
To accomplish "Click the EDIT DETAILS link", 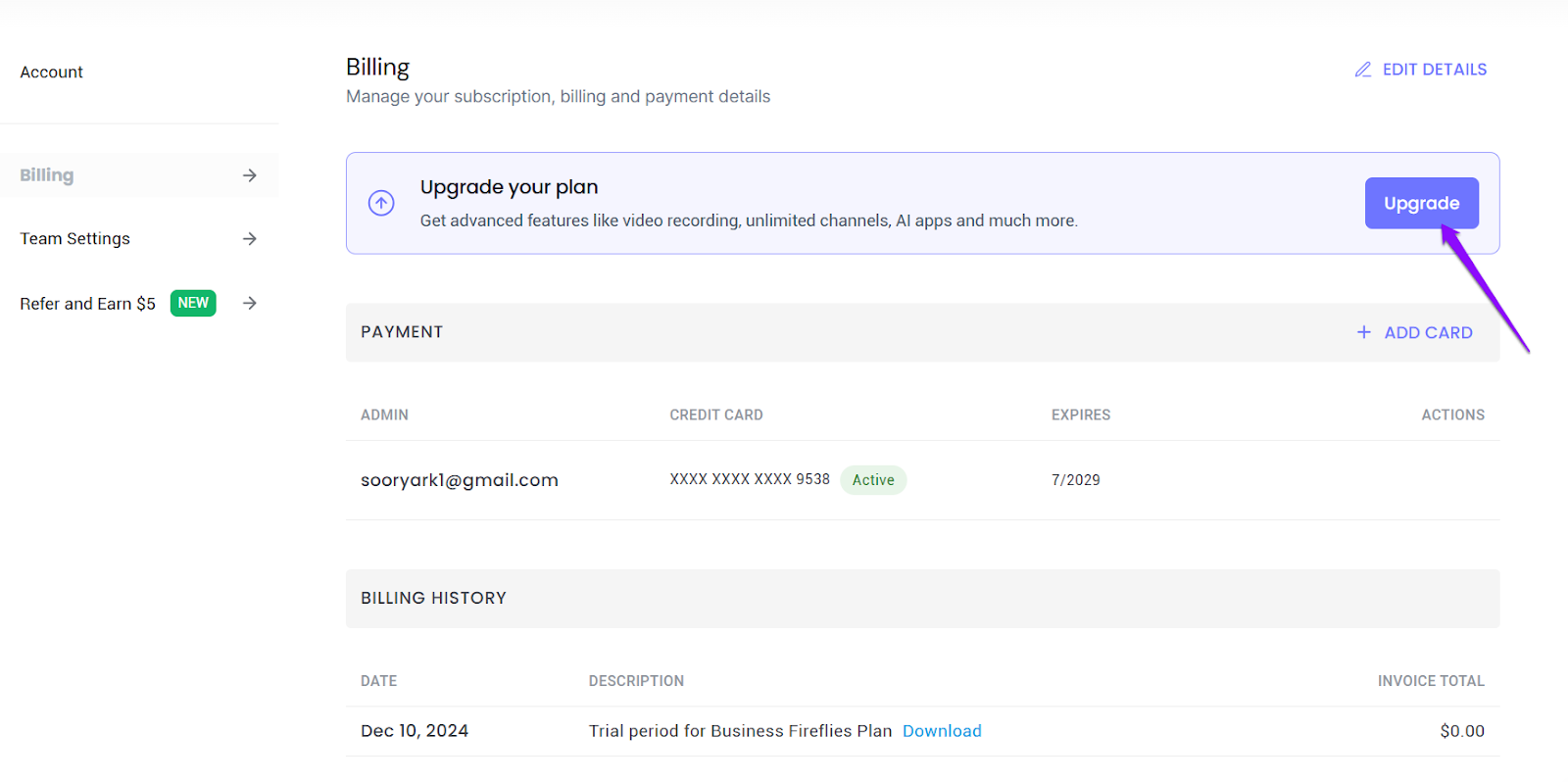I will [1434, 70].
